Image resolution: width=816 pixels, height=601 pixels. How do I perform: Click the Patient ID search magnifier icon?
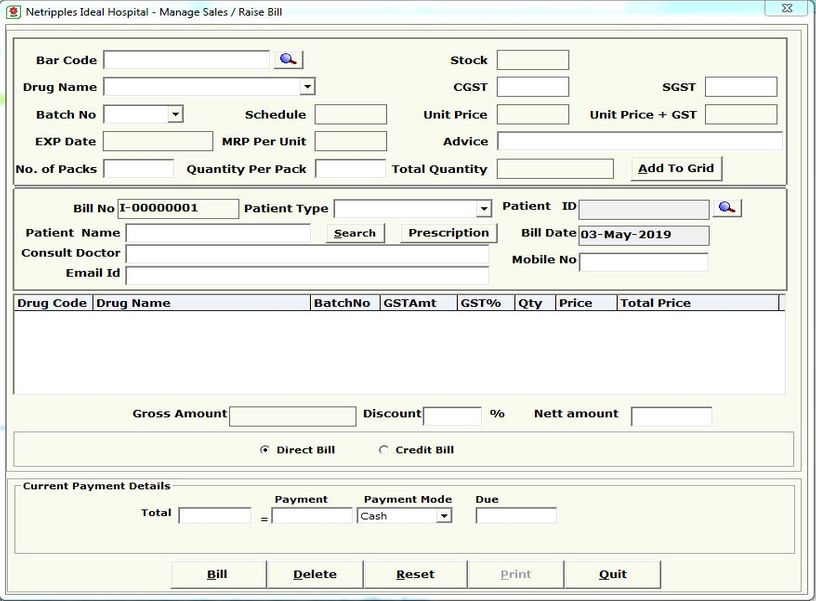tap(727, 208)
